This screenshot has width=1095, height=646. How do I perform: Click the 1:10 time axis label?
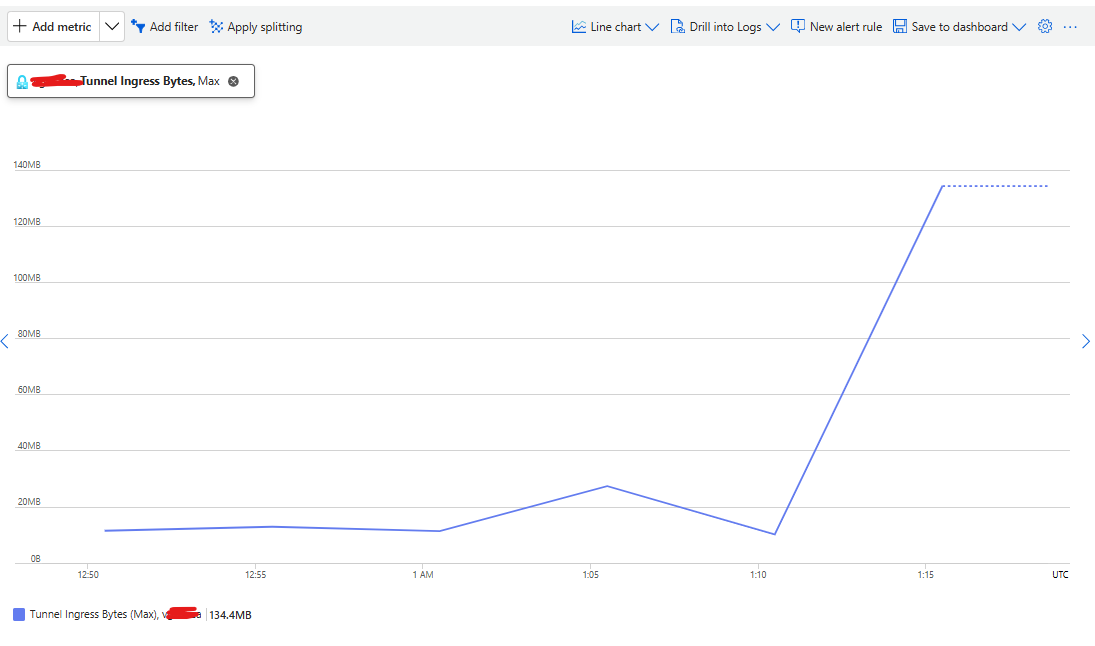[x=758, y=575]
